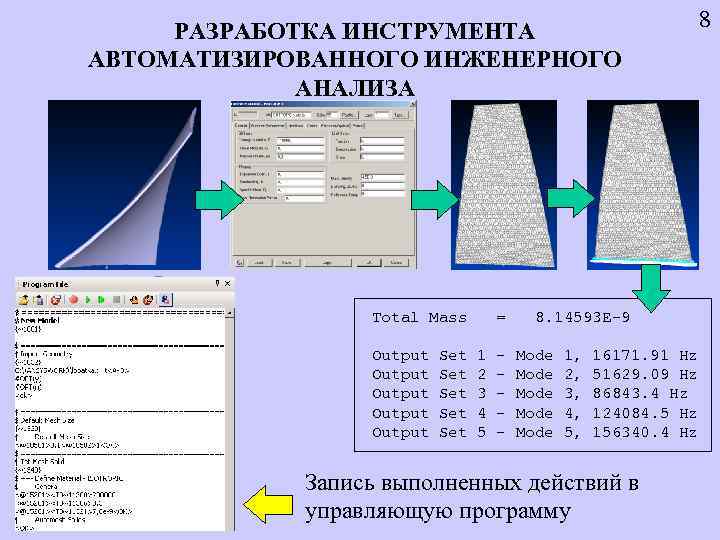Screen dimensions: 720x540
Task: Click the 'Total Mass = 8.14593E-9' line
Action: click(501, 318)
